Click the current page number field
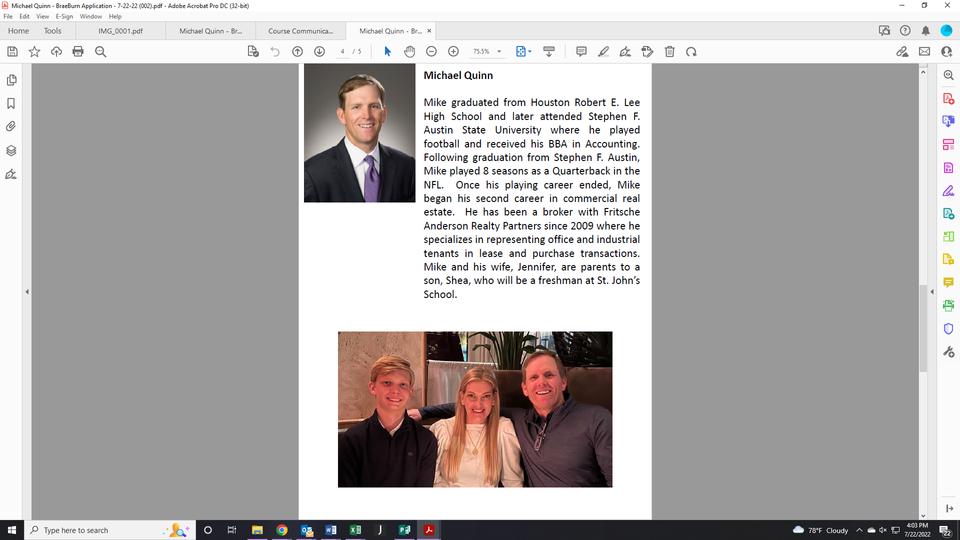 click(x=342, y=52)
